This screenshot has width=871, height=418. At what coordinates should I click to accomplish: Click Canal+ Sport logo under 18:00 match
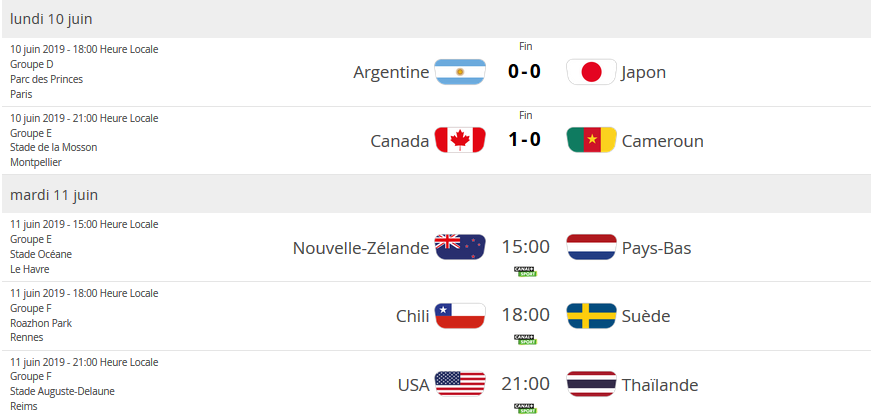click(x=525, y=339)
